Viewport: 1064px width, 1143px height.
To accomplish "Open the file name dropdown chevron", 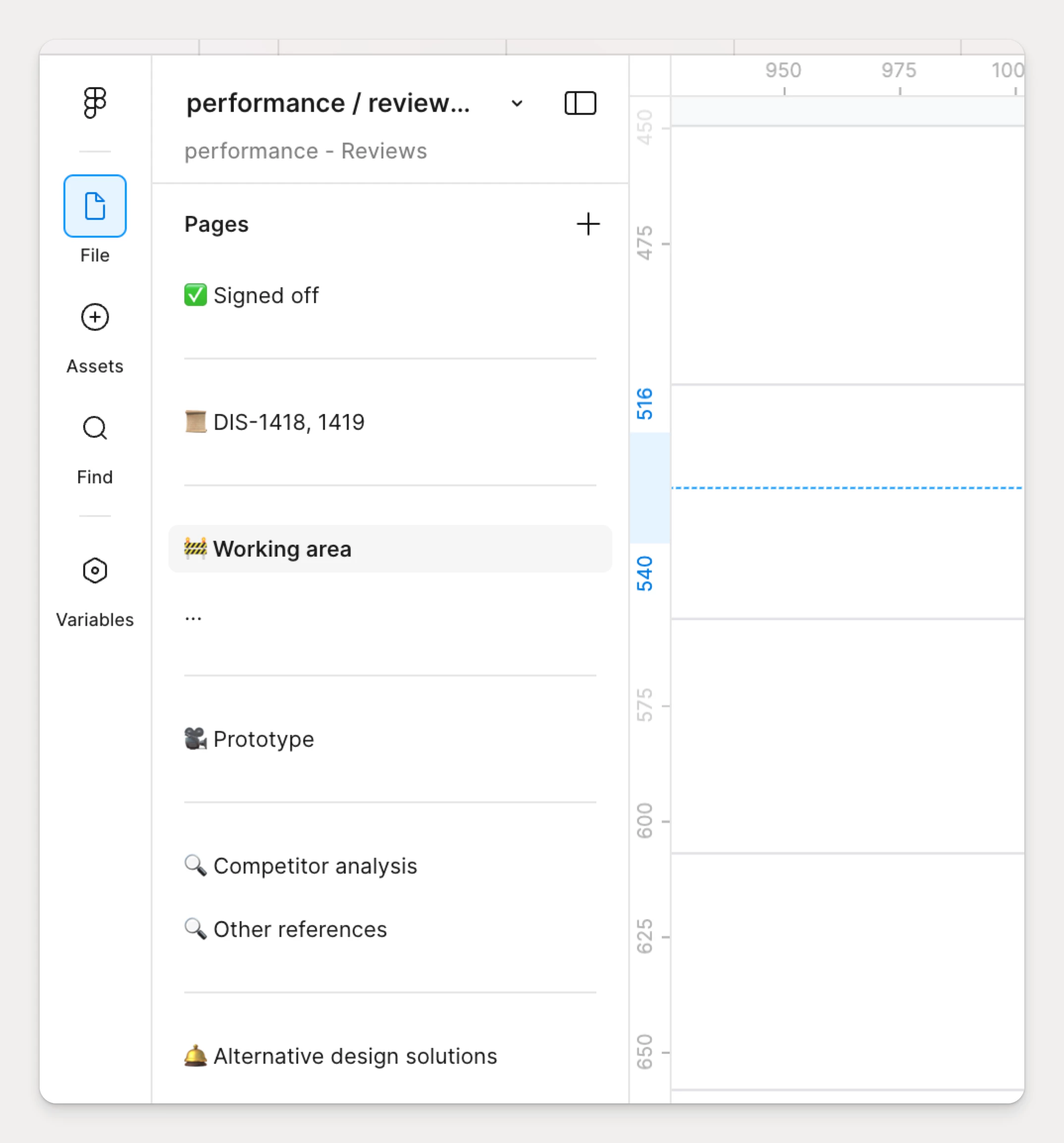I will pyautogui.click(x=516, y=104).
